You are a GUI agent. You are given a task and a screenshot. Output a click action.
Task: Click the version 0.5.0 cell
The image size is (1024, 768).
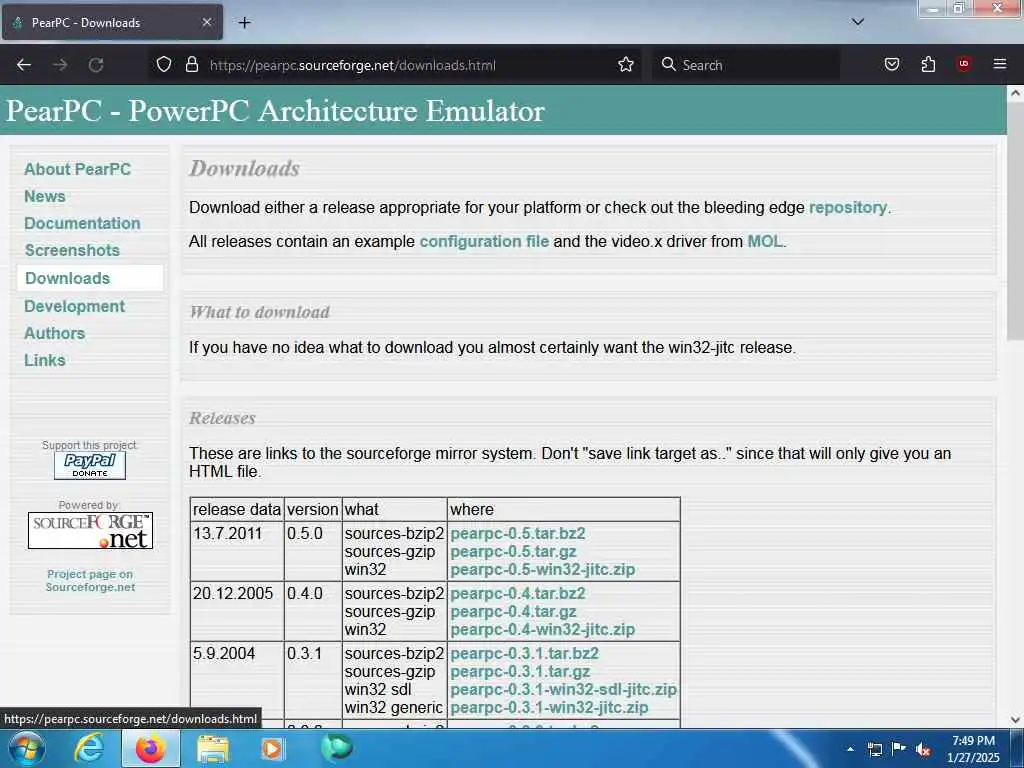click(x=313, y=551)
